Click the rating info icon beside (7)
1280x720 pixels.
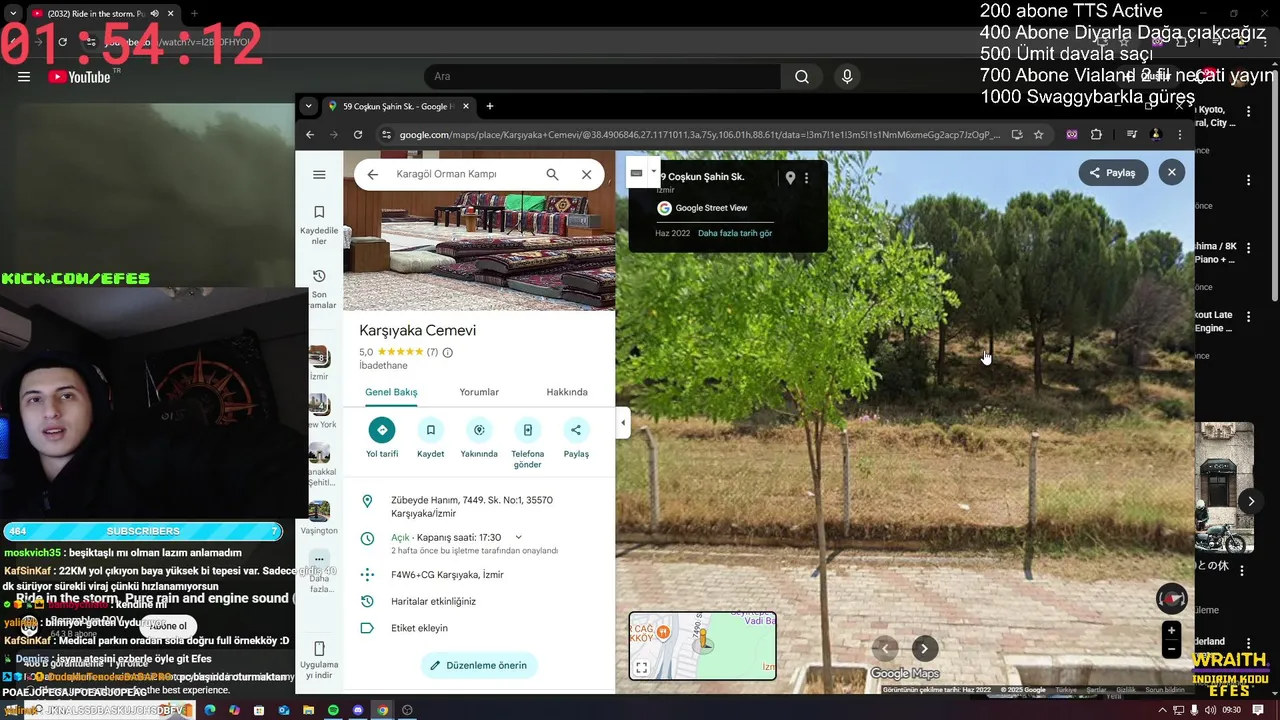[448, 352]
